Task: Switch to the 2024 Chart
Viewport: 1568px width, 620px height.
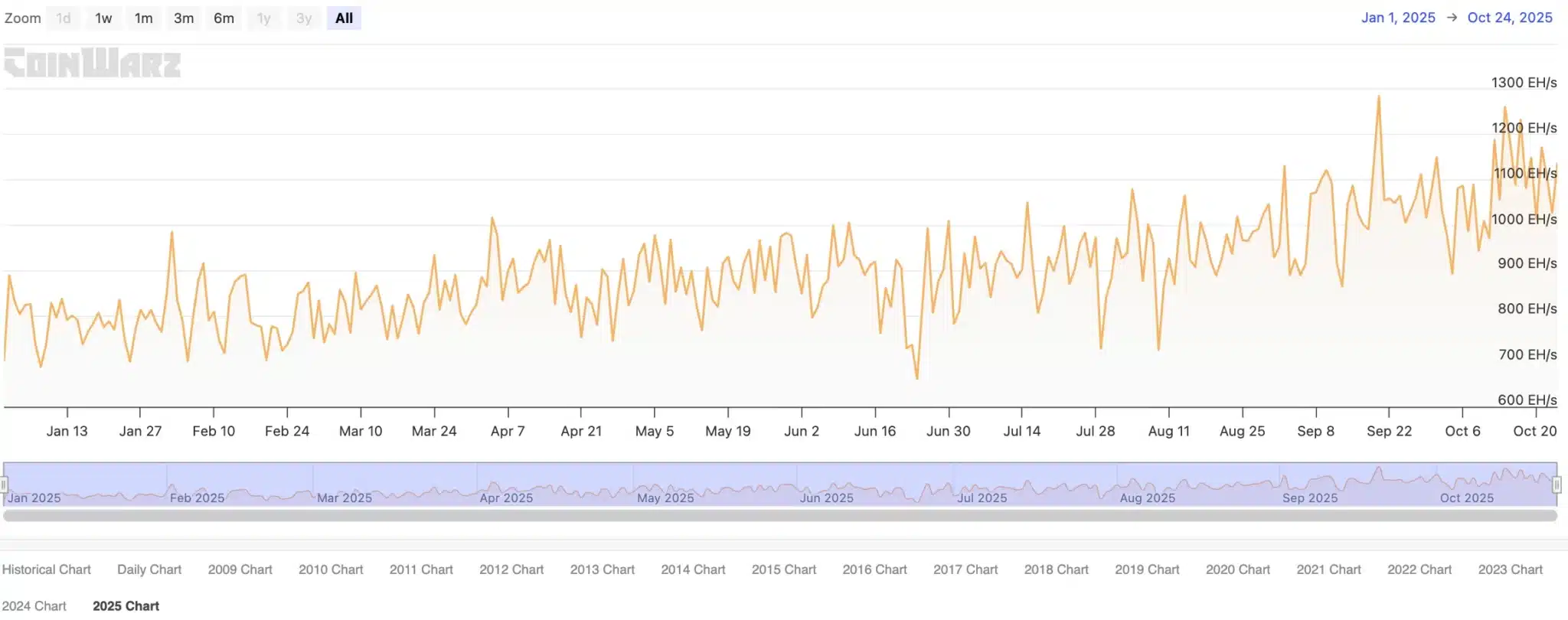Action: pyautogui.click(x=34, y=605)
